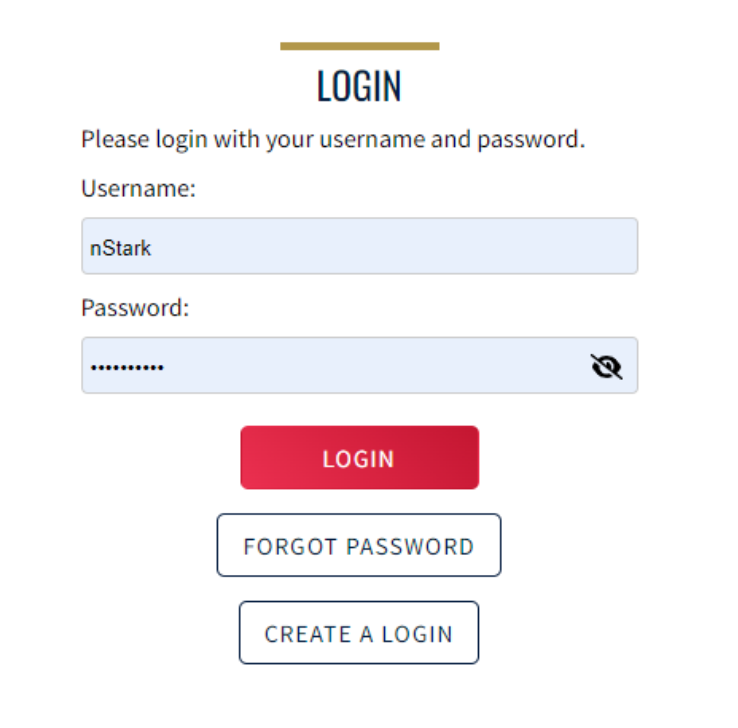The width and height of the screenshot is (738, 728).
Task: Click the 'Please login with your username' instruction
Action: coord(332,139)
